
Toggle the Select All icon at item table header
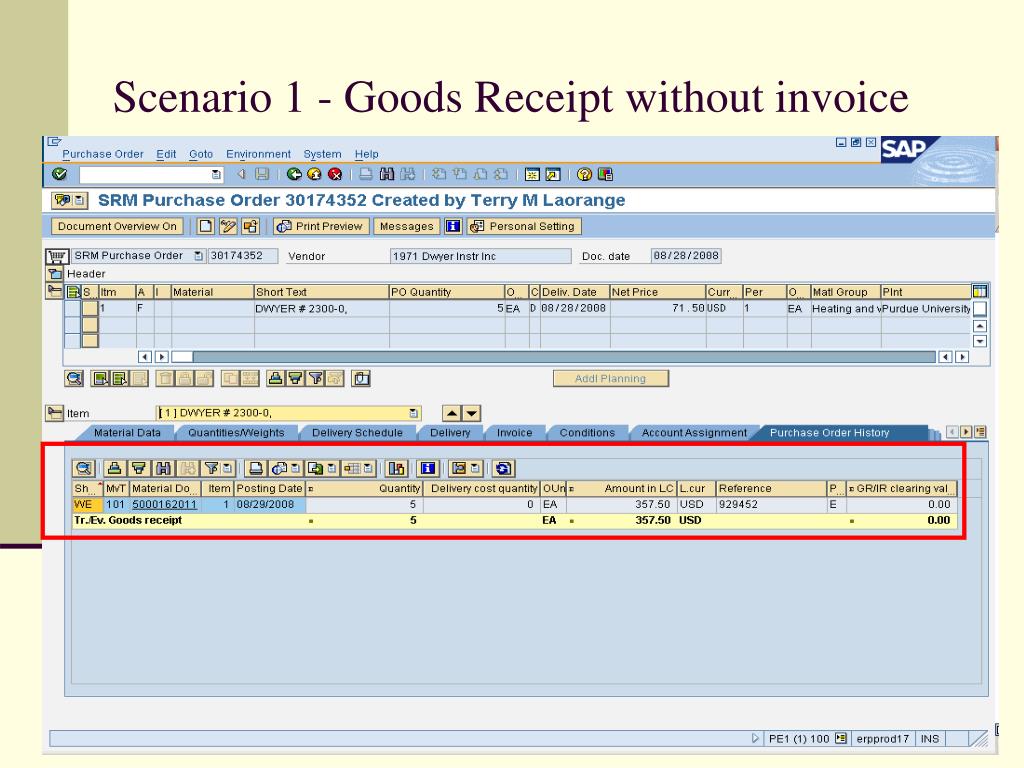point(73,292)
